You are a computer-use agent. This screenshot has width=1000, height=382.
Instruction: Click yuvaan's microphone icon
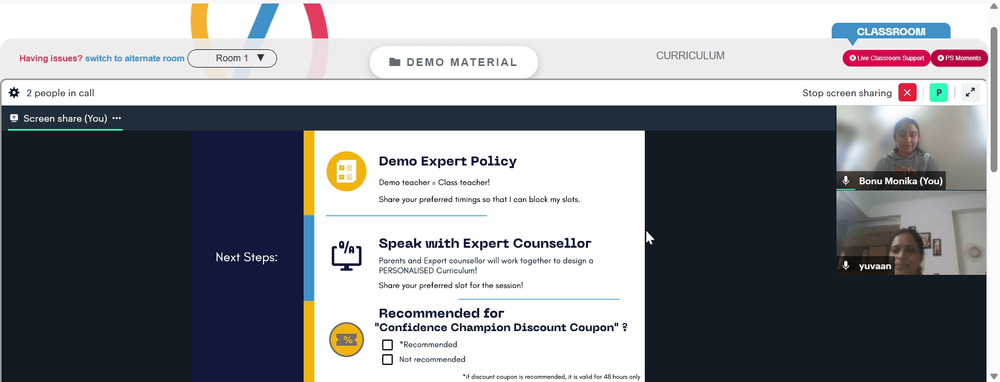click(x=846, y=265)
